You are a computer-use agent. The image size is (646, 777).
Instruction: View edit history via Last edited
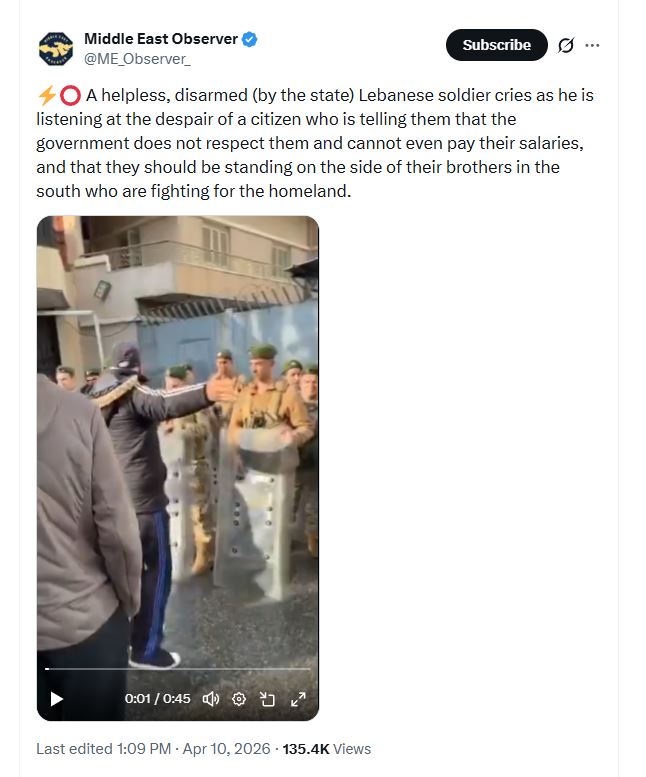pos(103,749)
